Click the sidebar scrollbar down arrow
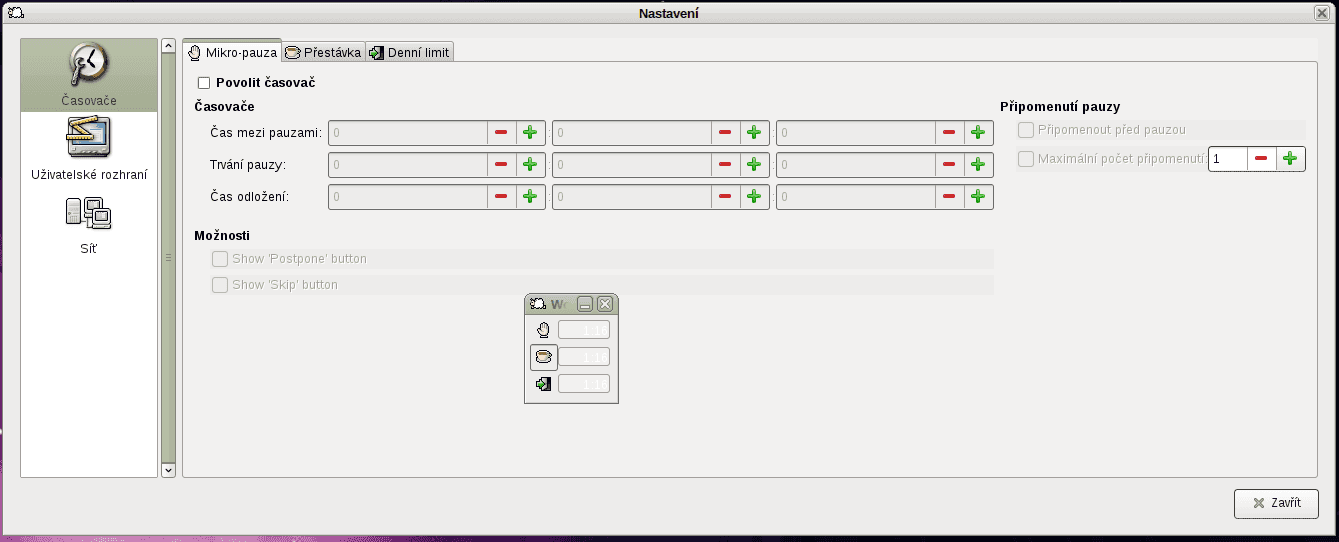1339x542 pixels. point(168,470)
